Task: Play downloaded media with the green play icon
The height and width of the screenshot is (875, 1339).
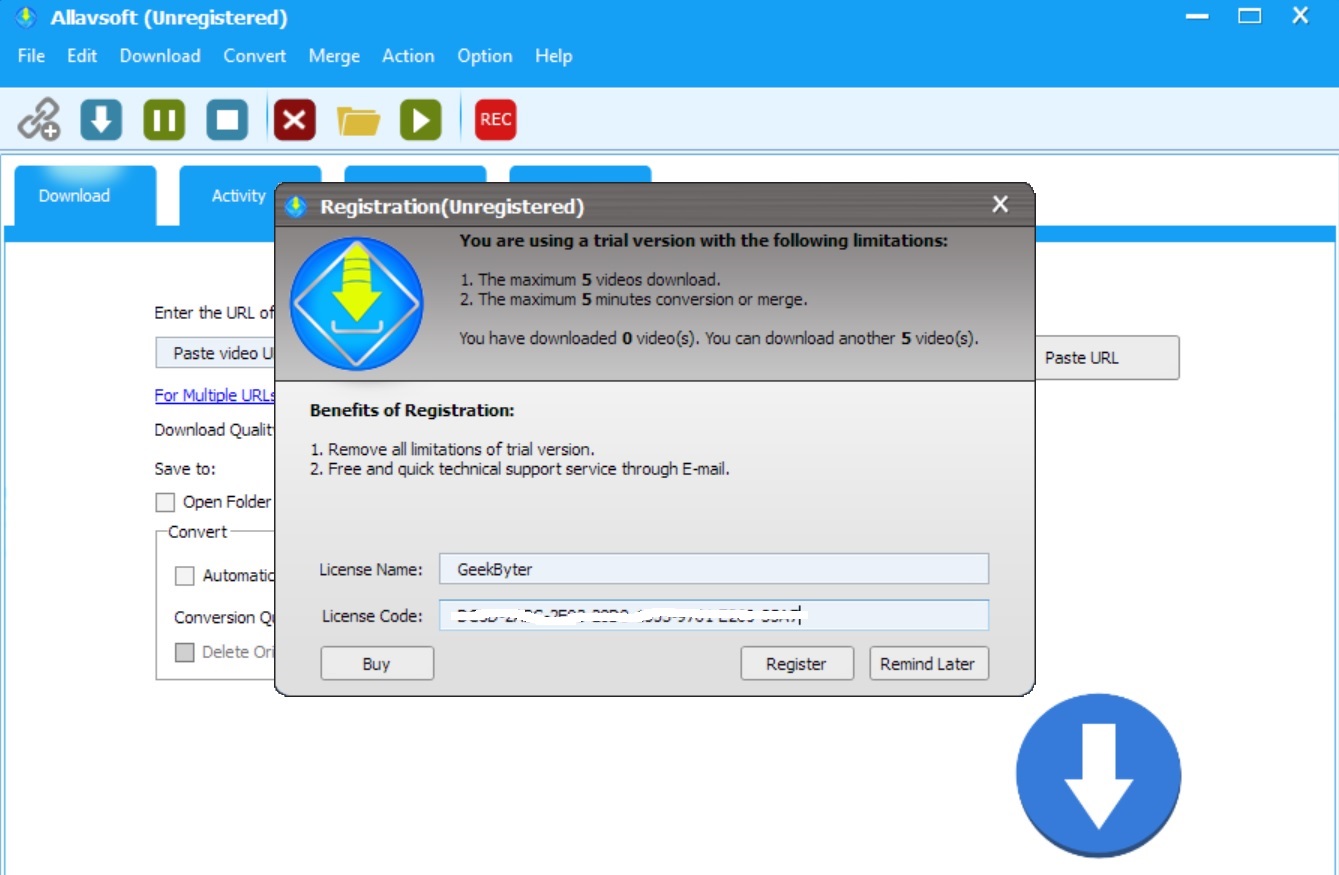Action: click(419, 119)
